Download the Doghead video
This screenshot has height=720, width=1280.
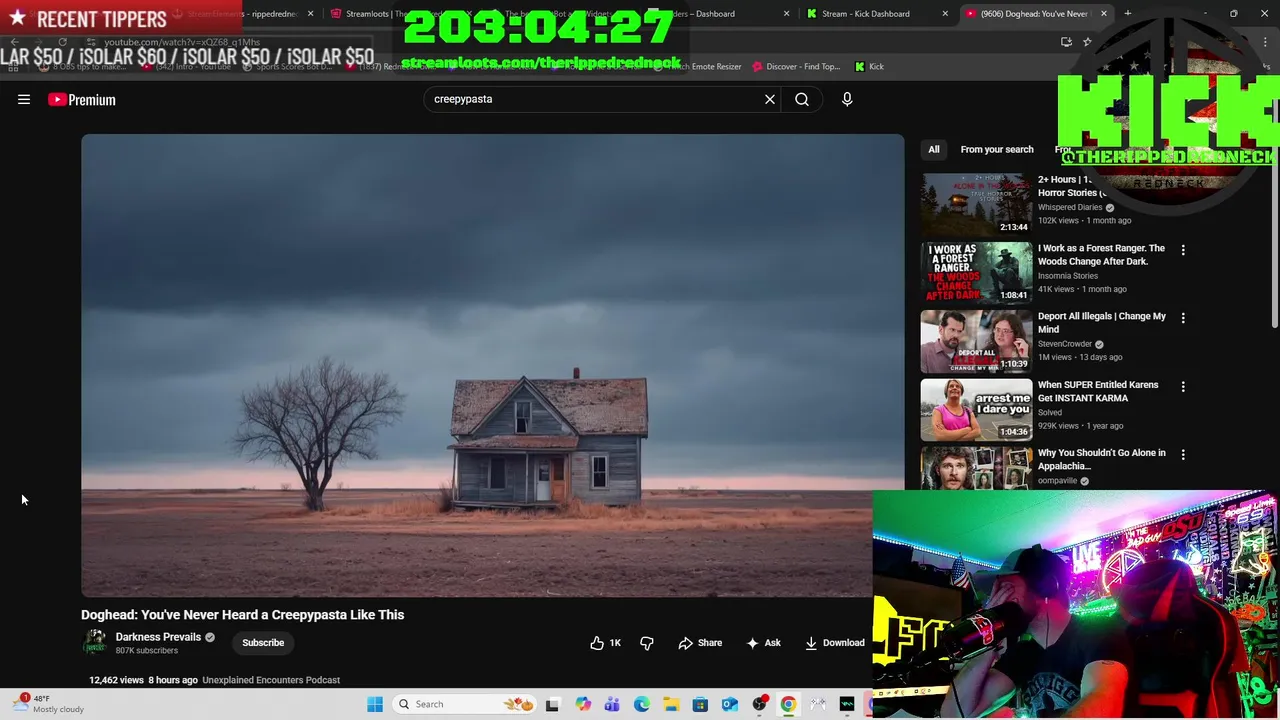pos(835,643)
